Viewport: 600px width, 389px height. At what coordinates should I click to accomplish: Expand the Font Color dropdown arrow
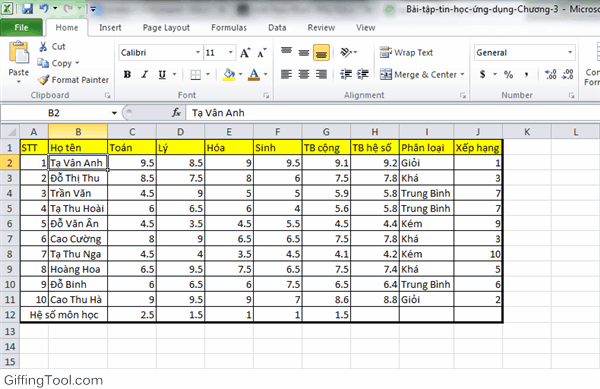pos(266,75)
